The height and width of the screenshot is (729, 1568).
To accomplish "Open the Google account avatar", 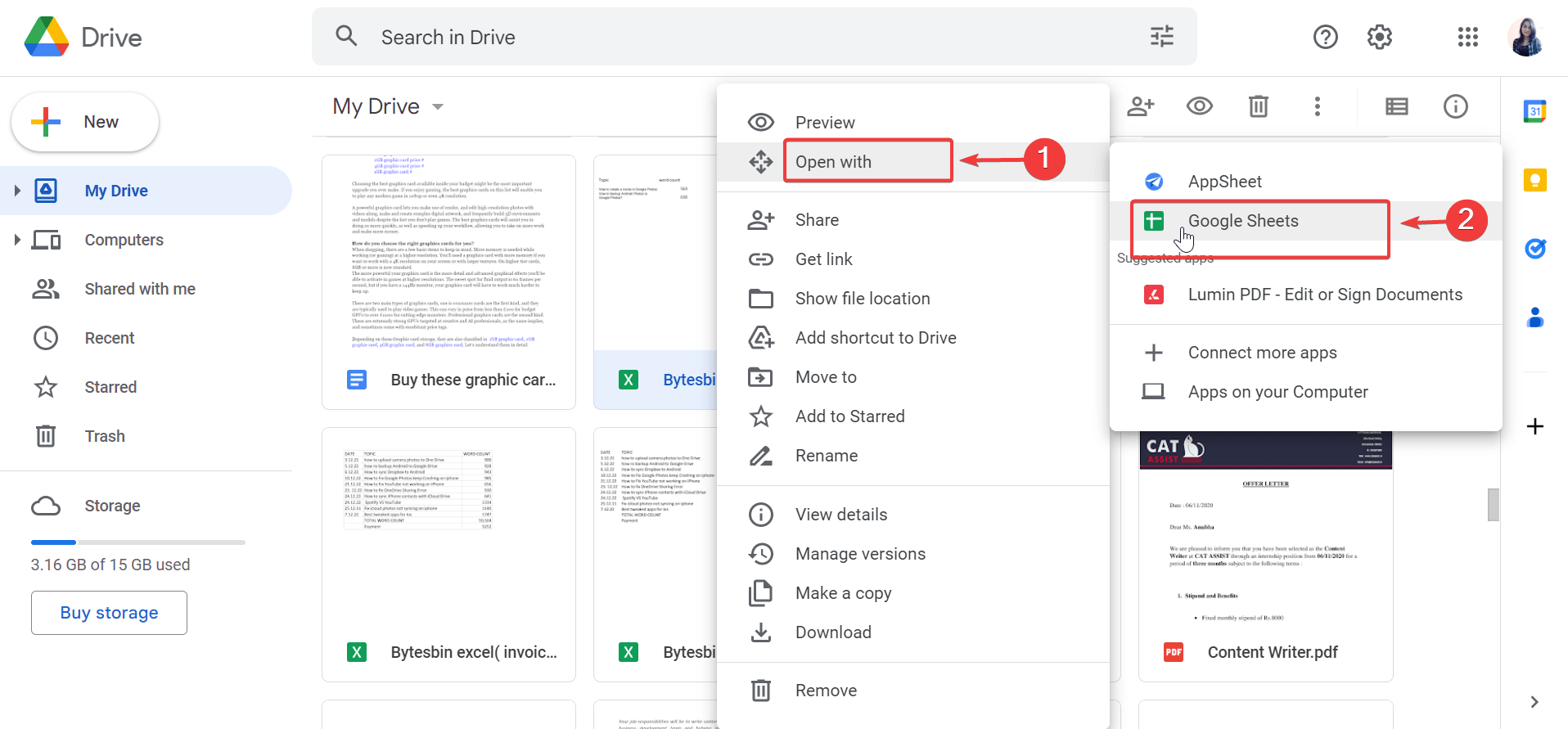I will (x=1526, y=37).
